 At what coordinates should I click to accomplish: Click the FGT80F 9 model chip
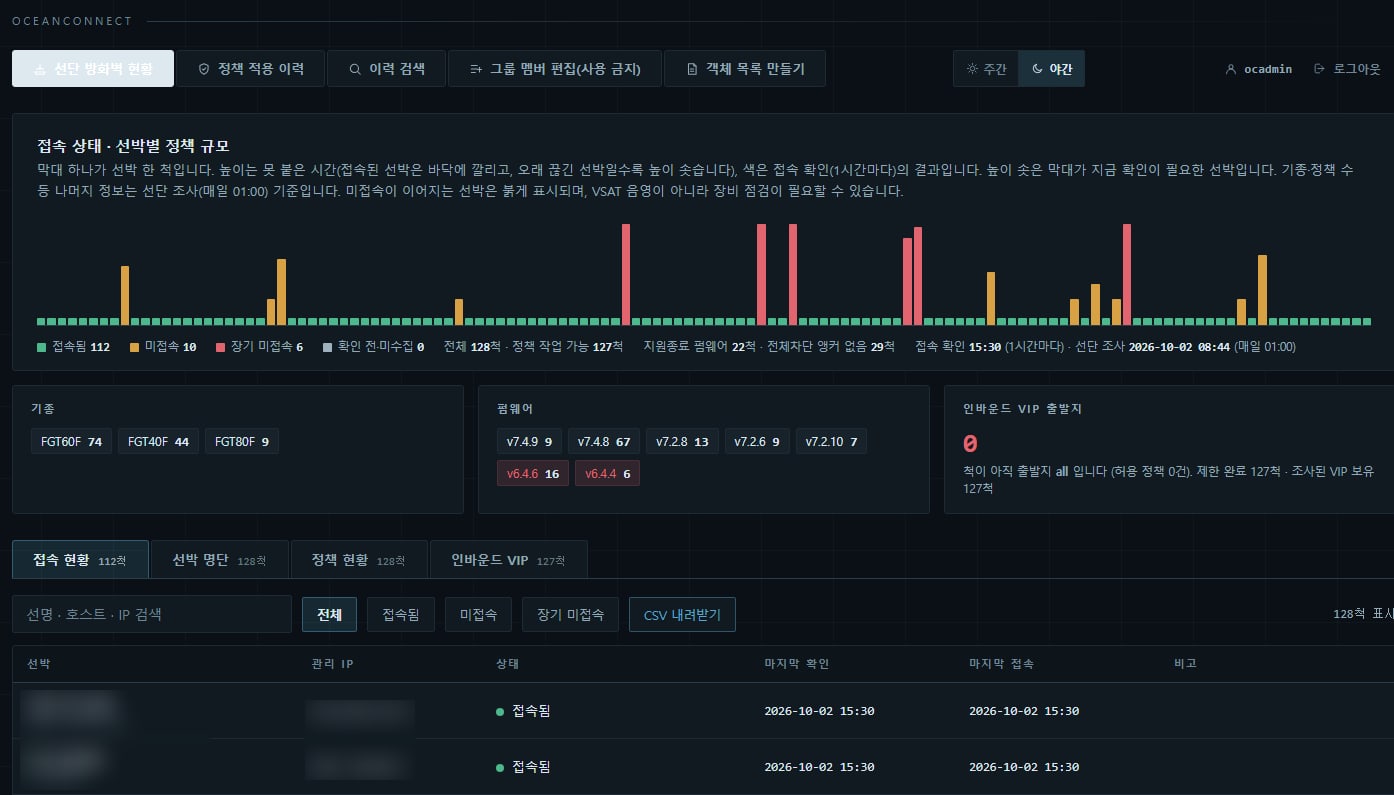(x=242, y=441)
